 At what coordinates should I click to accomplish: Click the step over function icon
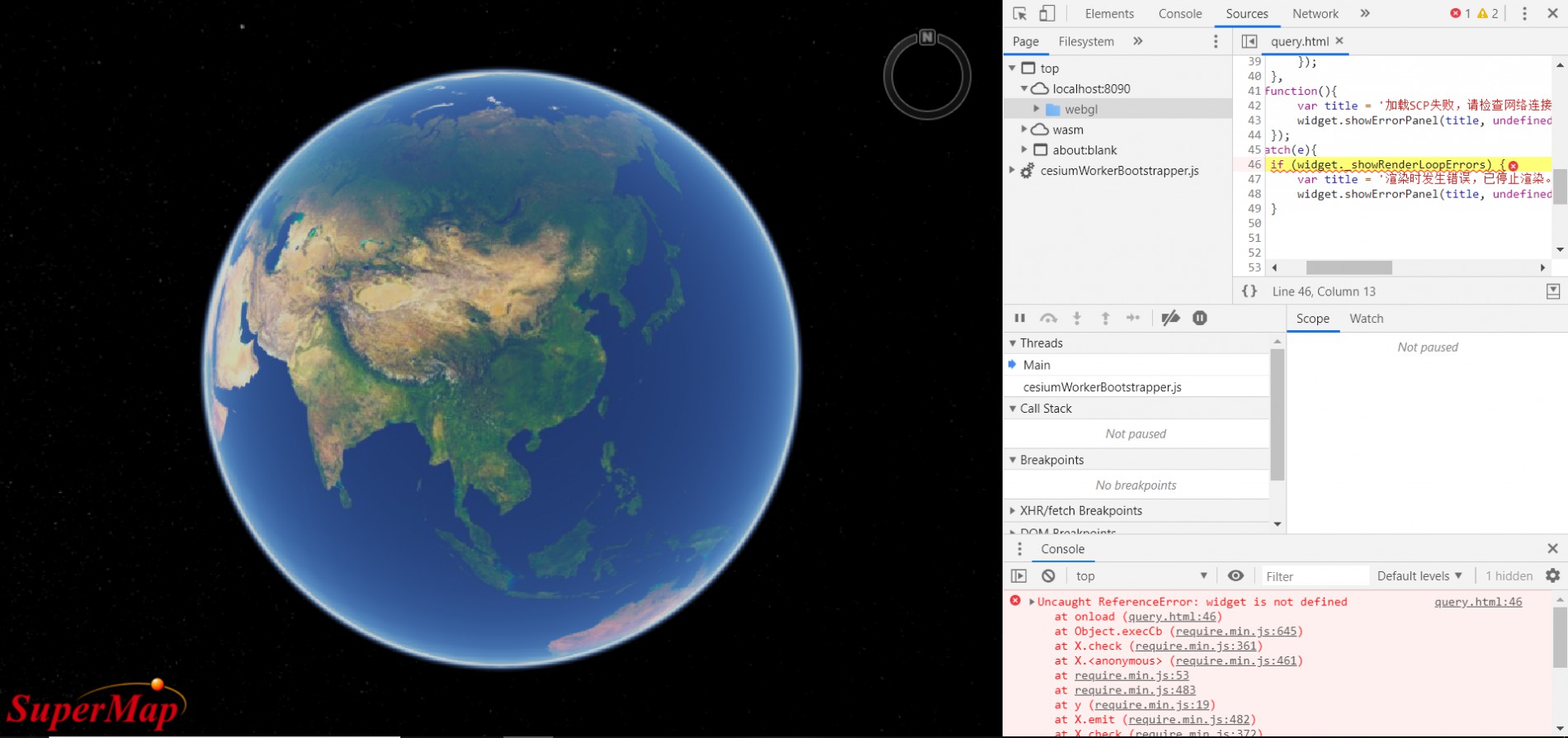[1048, 319]
